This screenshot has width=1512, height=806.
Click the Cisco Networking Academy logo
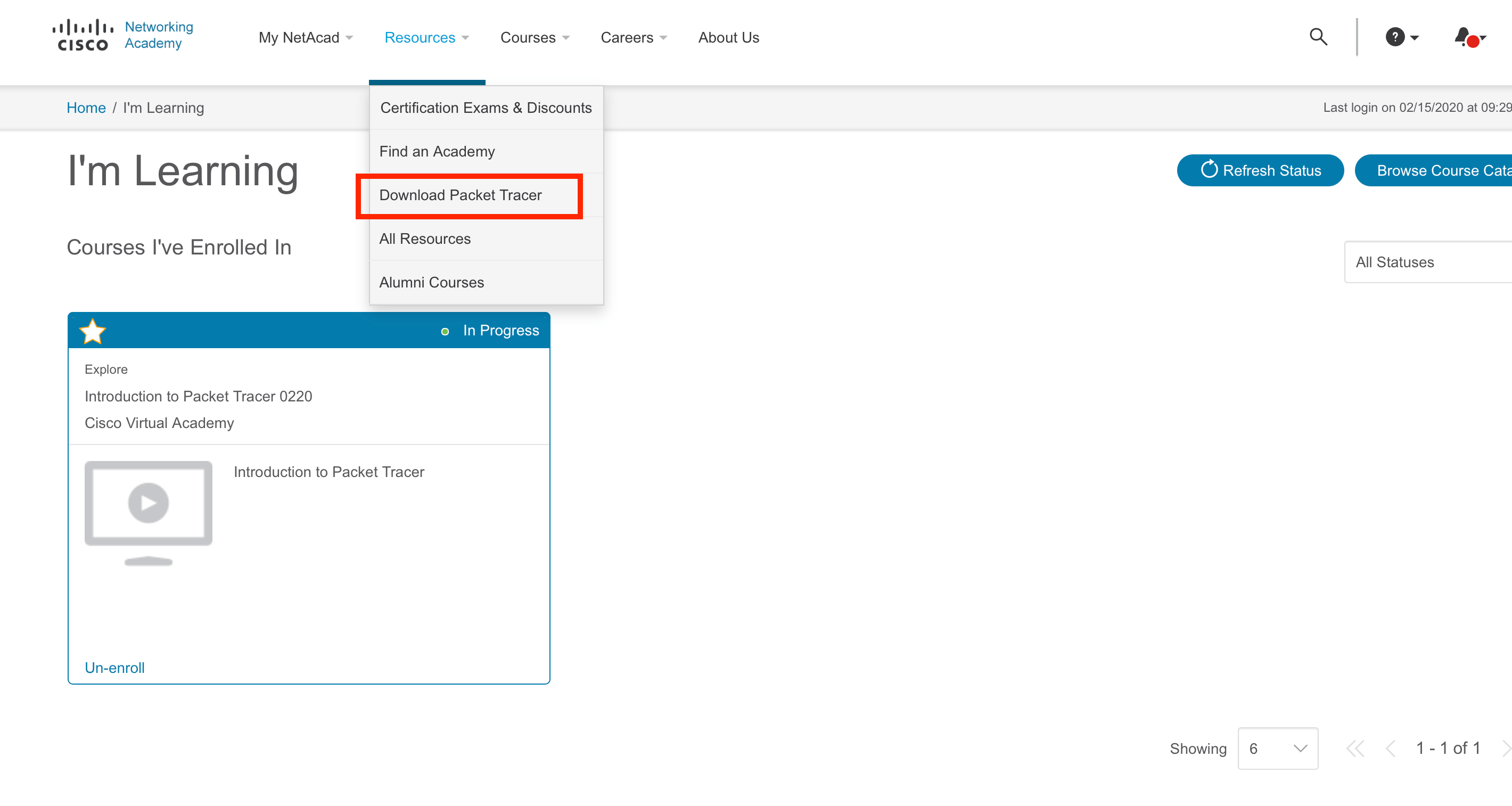click(122, 36)
